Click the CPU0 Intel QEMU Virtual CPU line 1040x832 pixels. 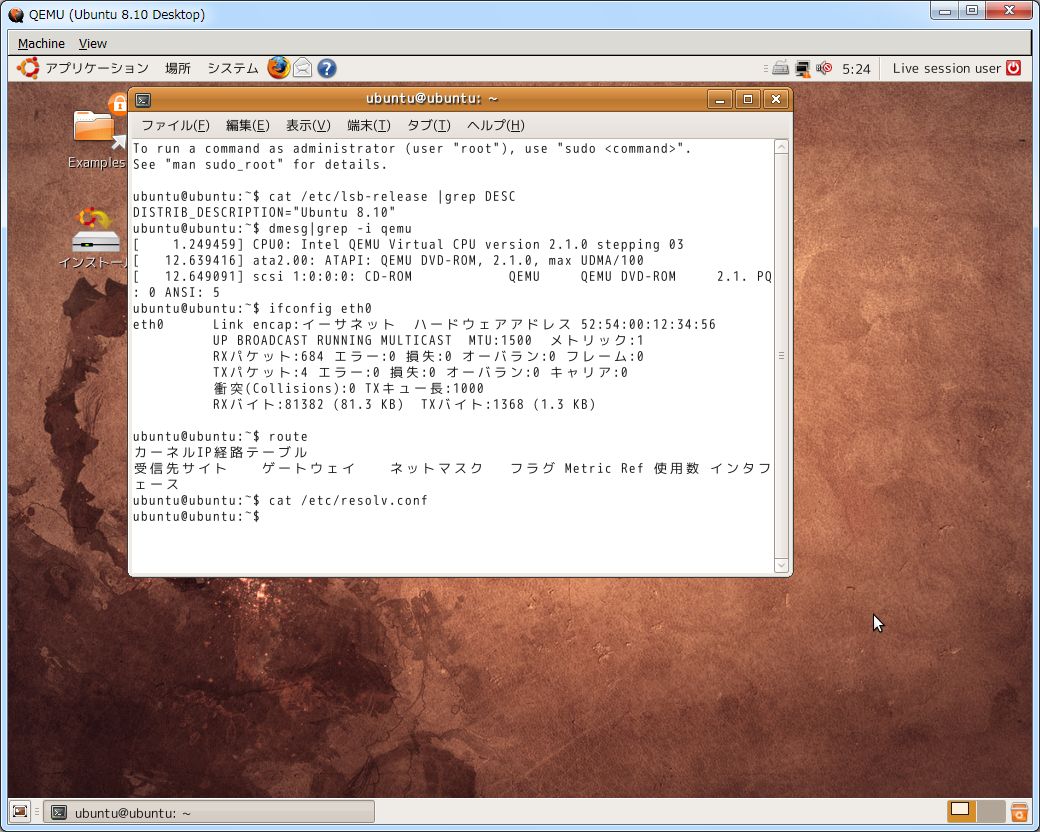[x=408, y=244]
